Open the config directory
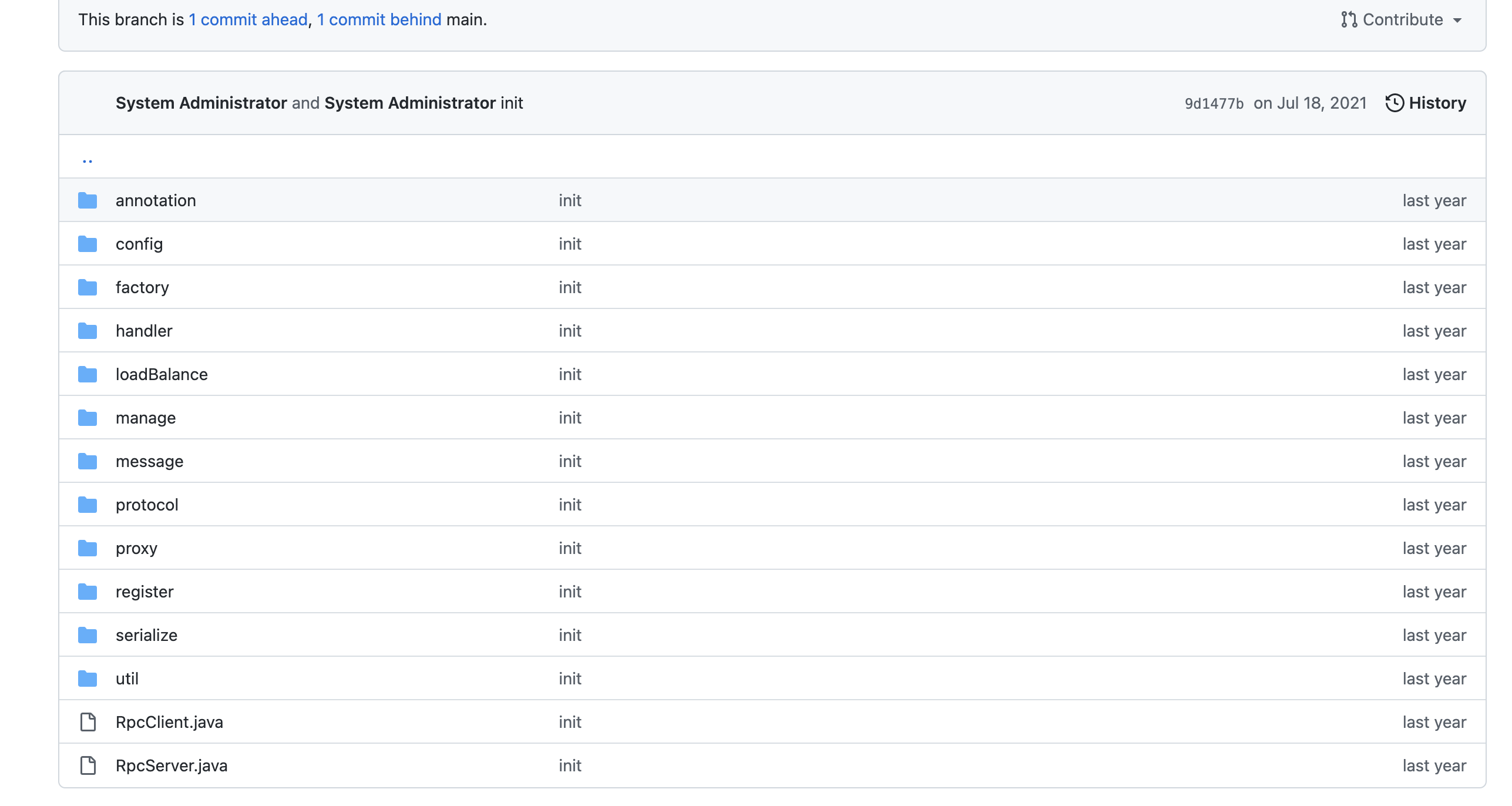The width and height of the screenshot is (1512, 806). tap(139, 244)
